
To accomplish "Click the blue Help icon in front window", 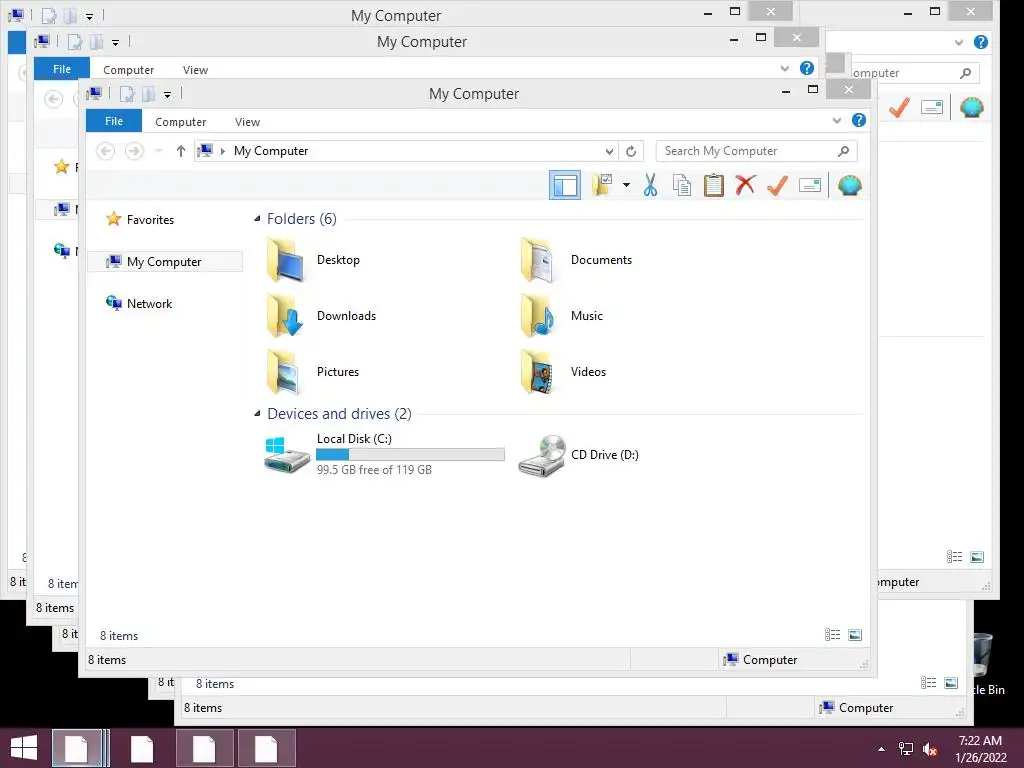I will [859, 120].
